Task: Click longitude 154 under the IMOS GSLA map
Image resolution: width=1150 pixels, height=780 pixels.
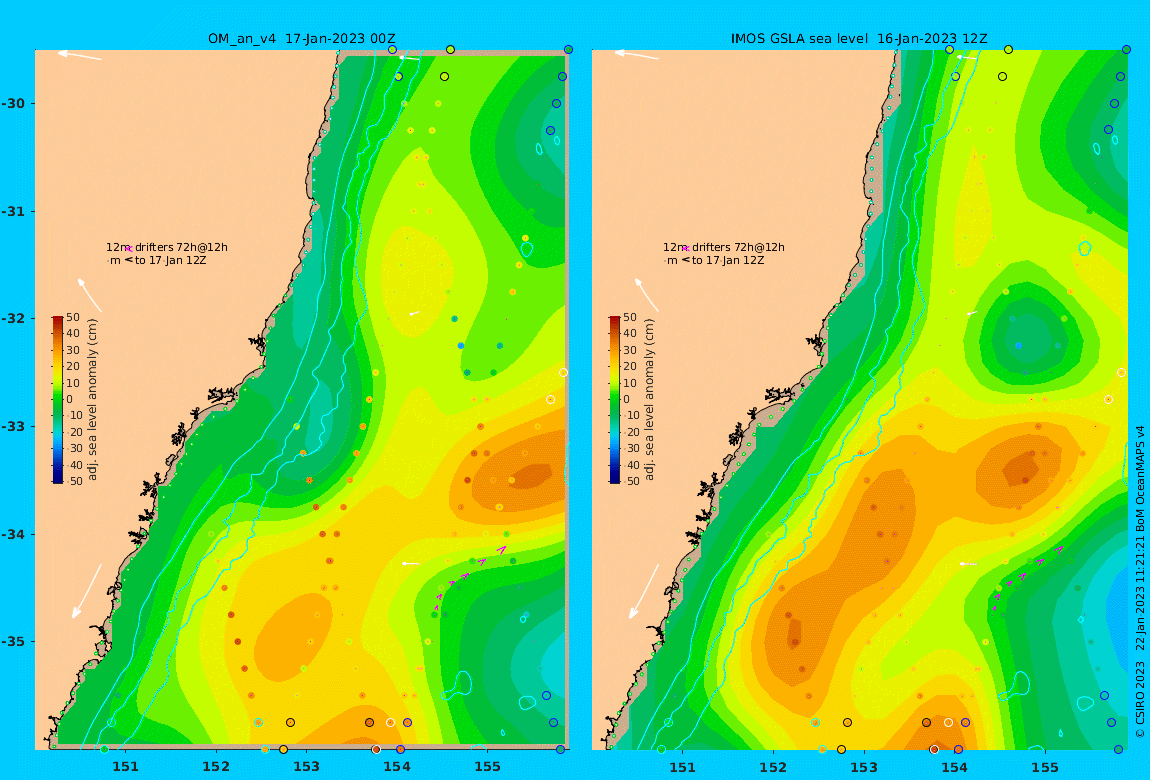Action: click(x=954, y=767)
